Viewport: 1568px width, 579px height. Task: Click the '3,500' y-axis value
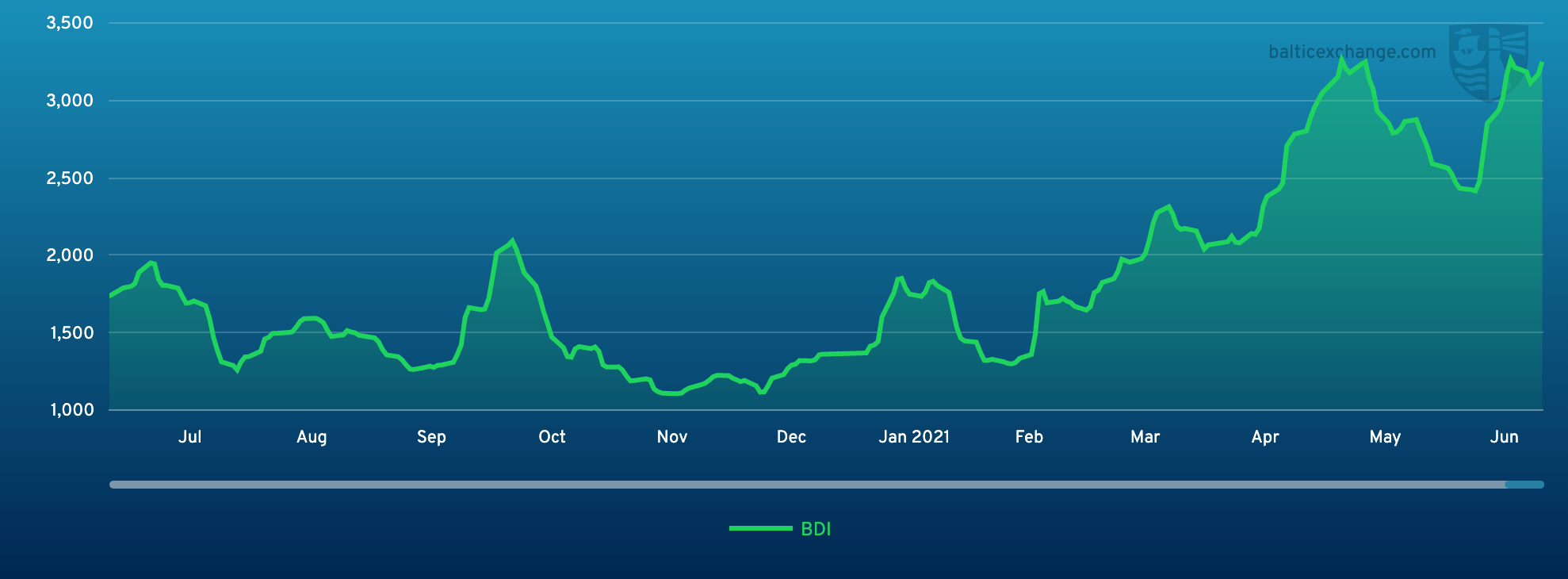70,23
